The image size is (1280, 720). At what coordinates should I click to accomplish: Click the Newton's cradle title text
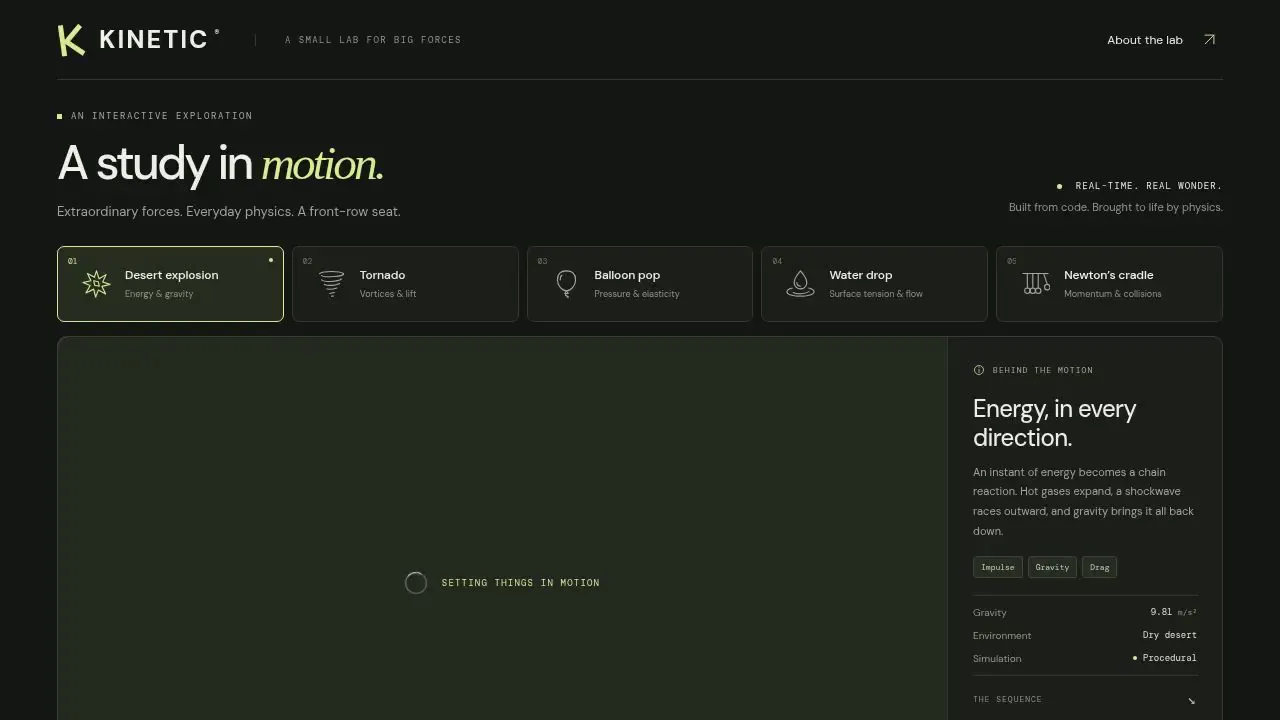pyautogui.click(x=1108, y=275)
